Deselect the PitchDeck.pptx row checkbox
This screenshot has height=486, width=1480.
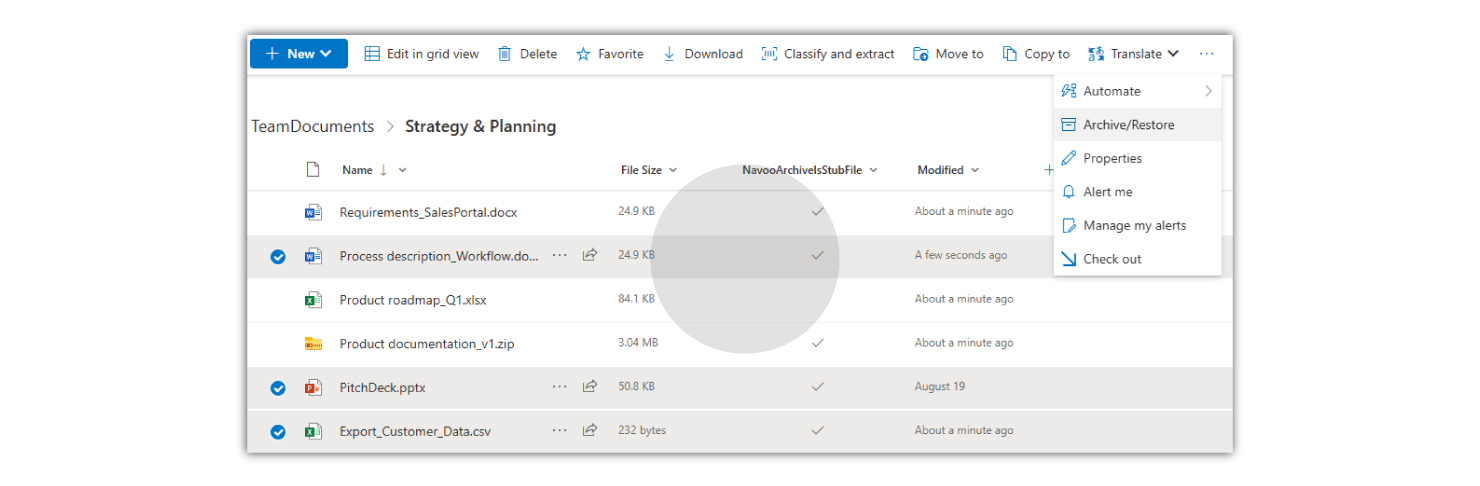click(278, 388)
